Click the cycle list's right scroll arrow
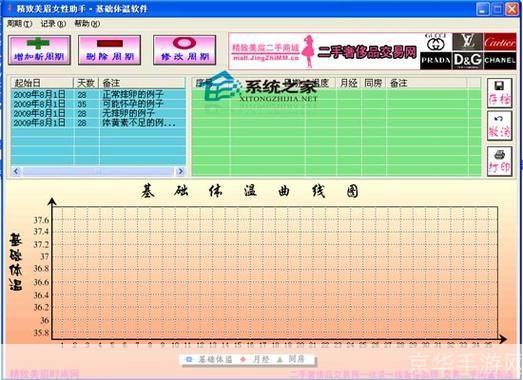The width and height of the screenshot is (523, 380). click(180, 171)
